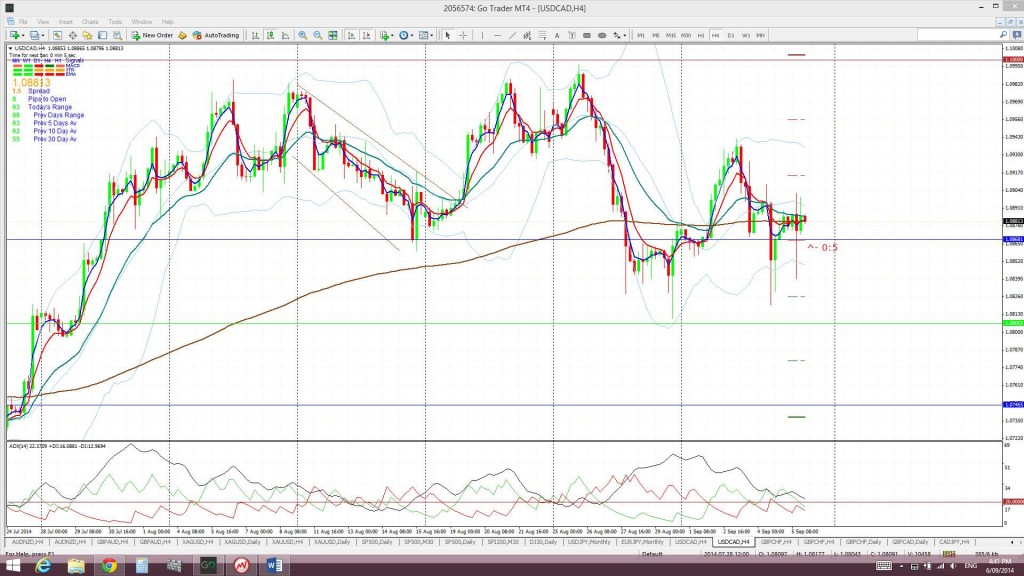Image resolution: width=1024 pixels, height=576 pixels.
Task: Choose the Candlestick chart type
Action: 271,35
